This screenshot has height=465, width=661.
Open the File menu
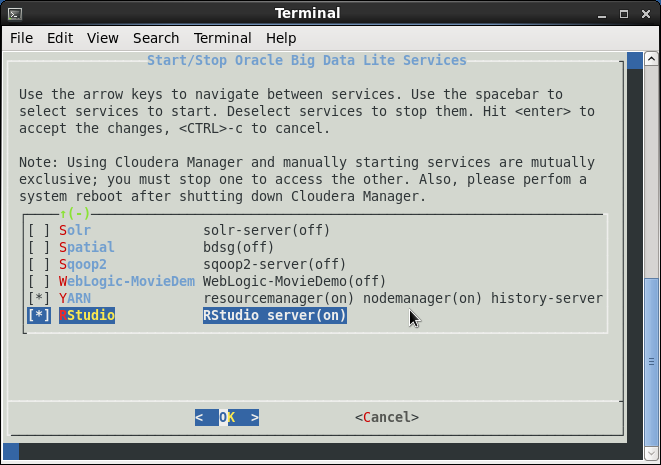click(21, 38)
